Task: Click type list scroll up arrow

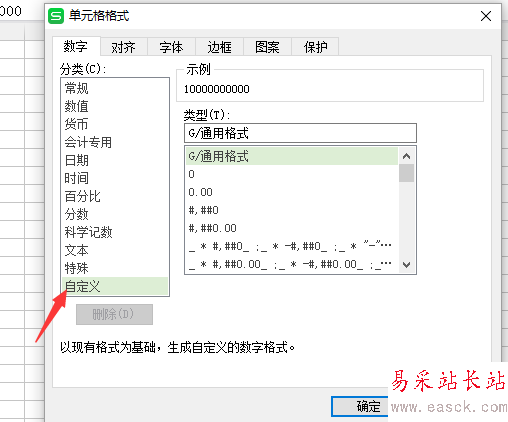Action: [406, 156]
